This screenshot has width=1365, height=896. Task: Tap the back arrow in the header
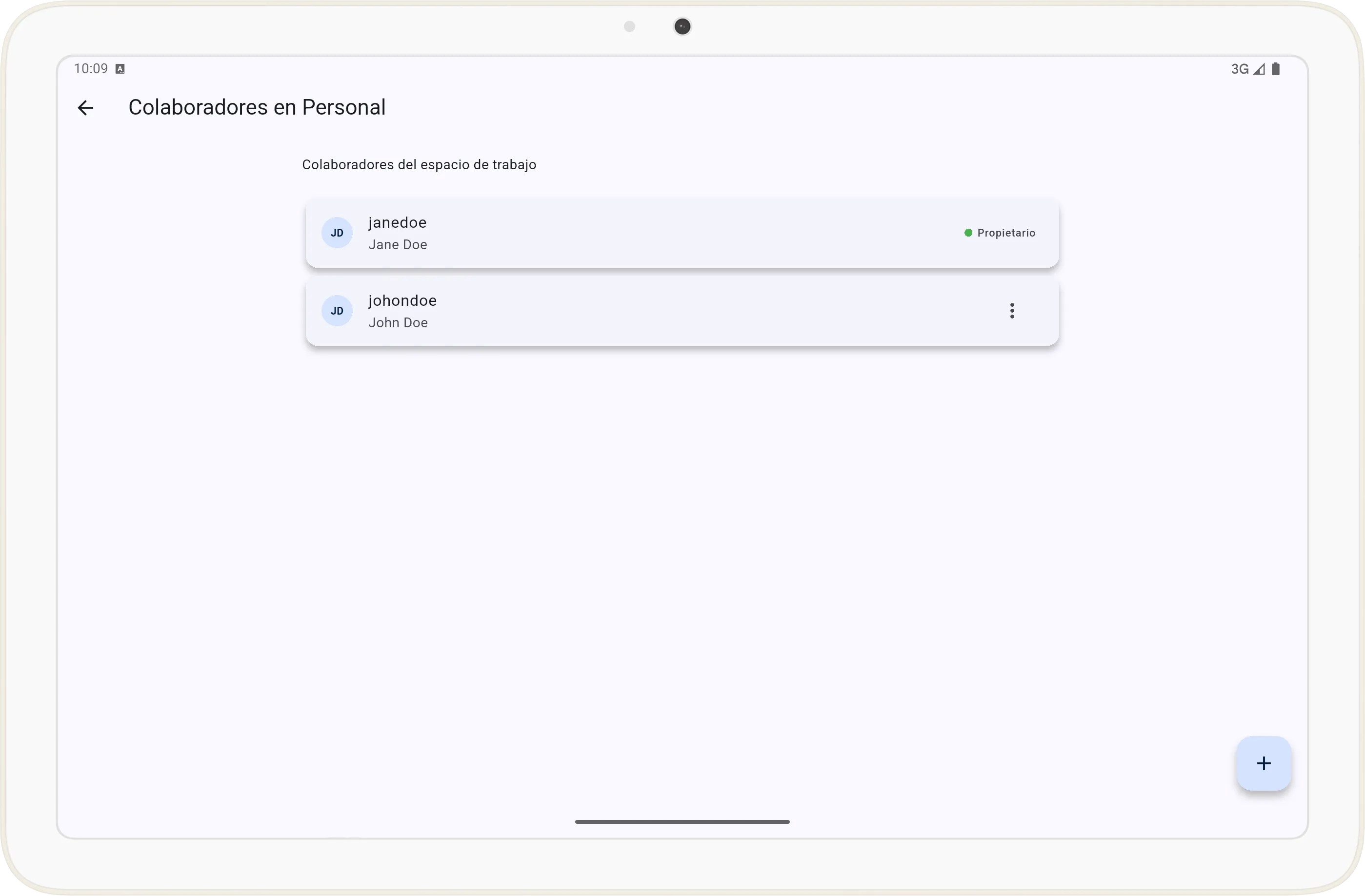click(x=85, y=108)
